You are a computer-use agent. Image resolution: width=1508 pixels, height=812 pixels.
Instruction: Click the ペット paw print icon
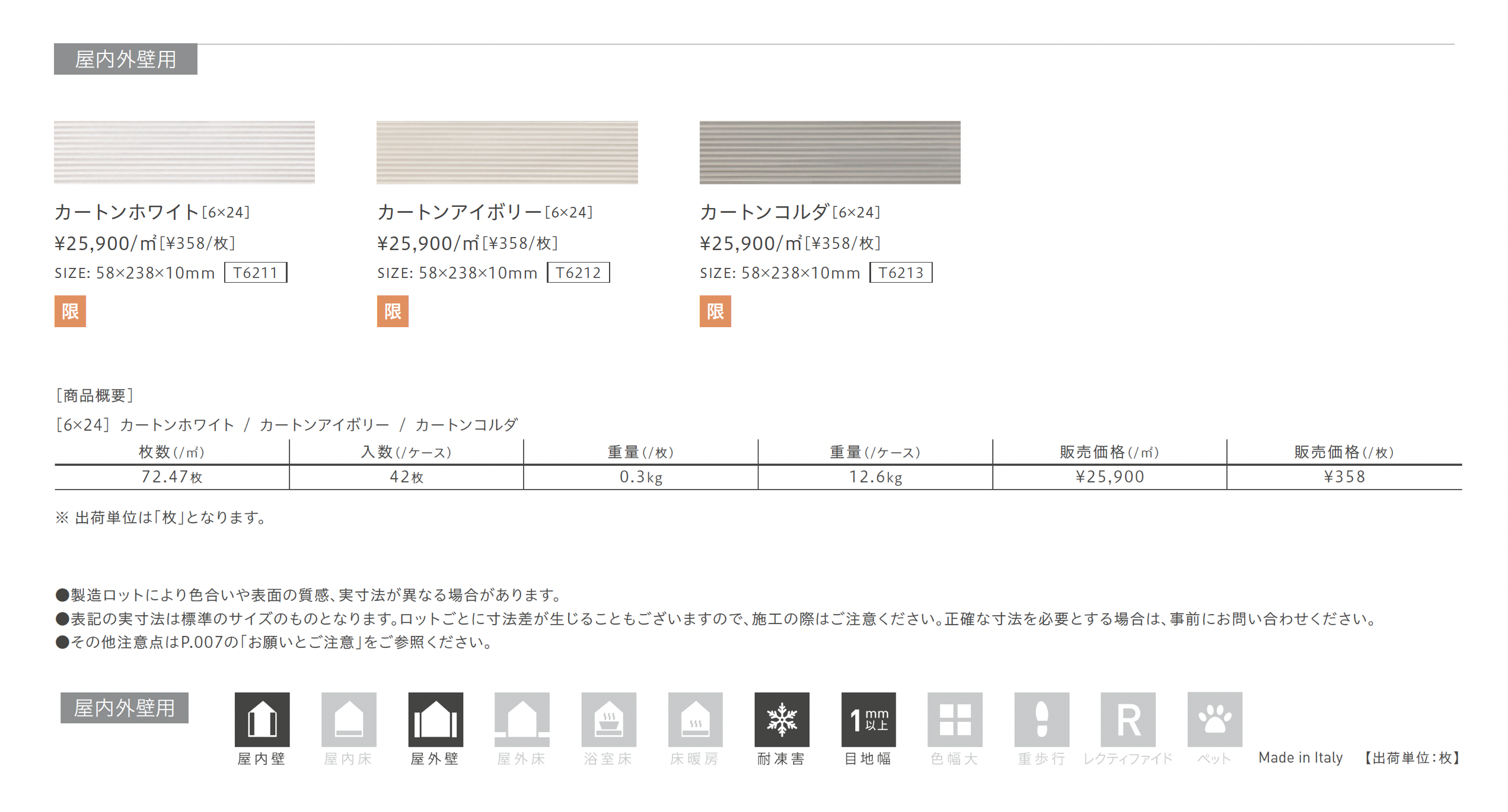pos(1214,719)
